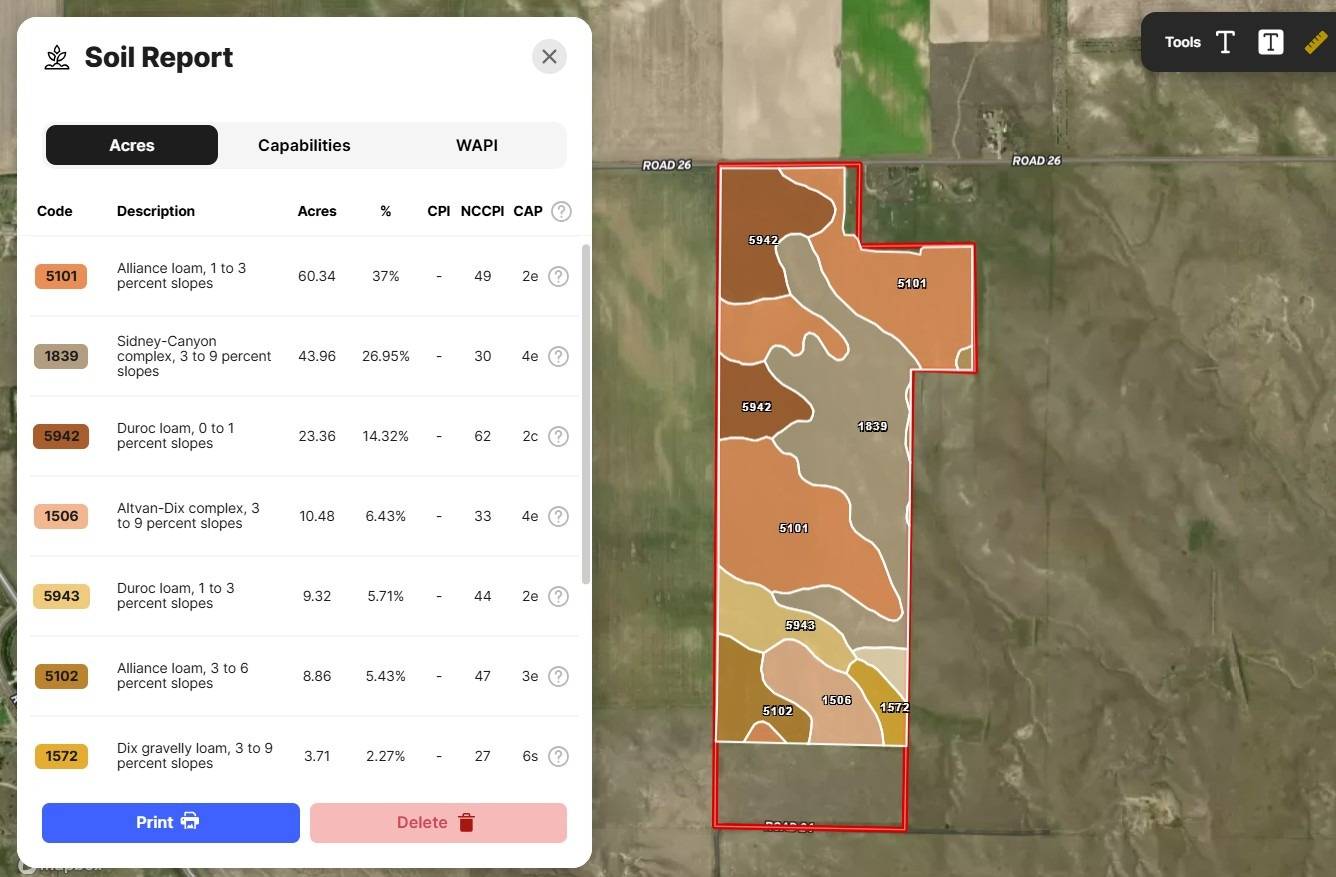1336x877 pixels.
Task: Click the 26.95% percentage value
Action: (x=386, y=356)
